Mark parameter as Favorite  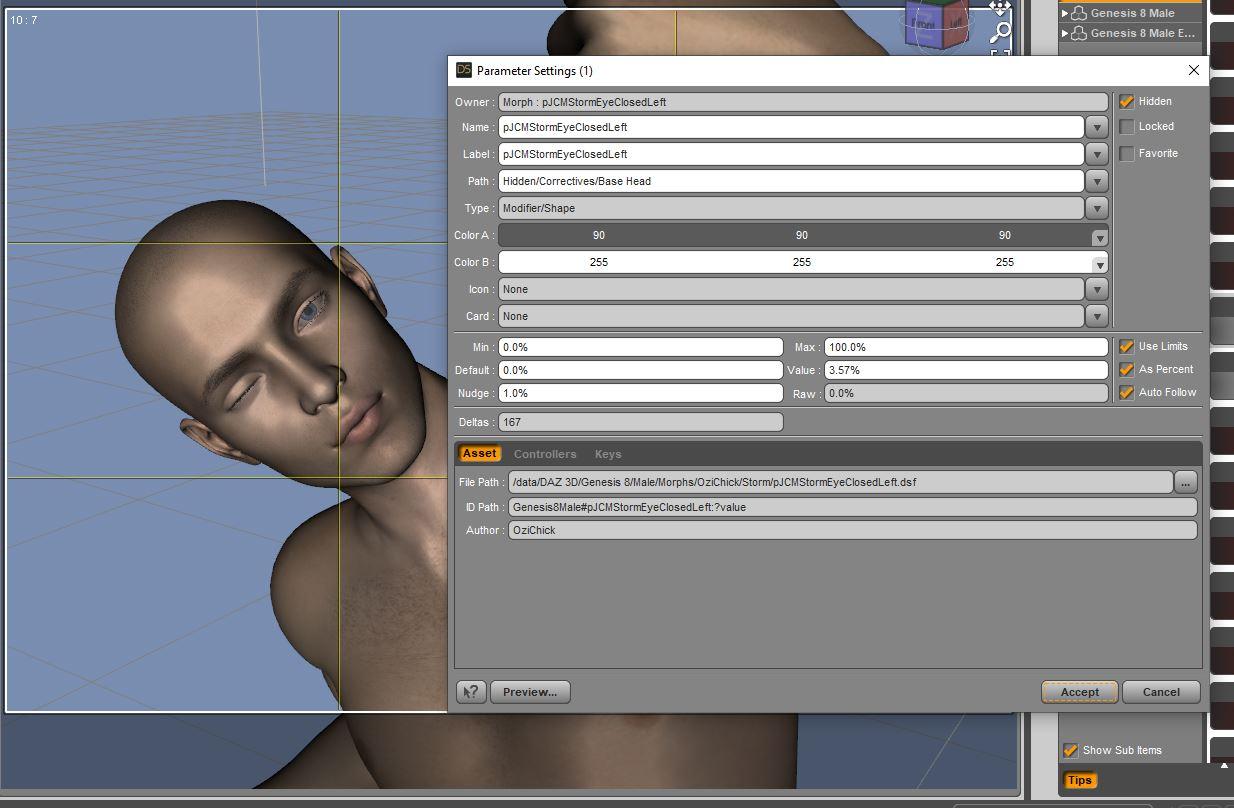(x=1127, y=154)
